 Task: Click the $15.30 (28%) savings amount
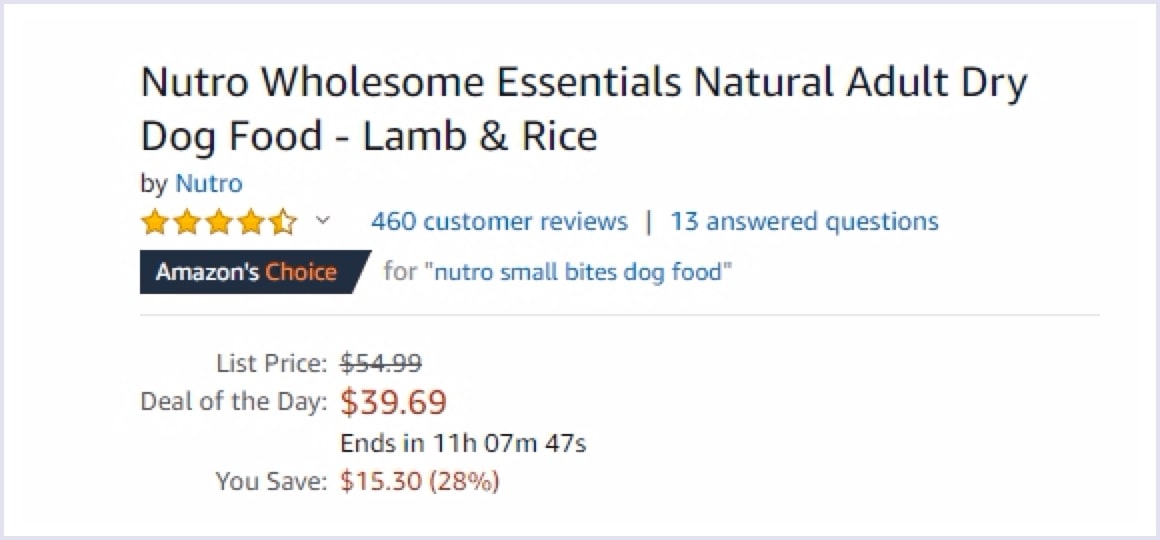click(419, 482)
